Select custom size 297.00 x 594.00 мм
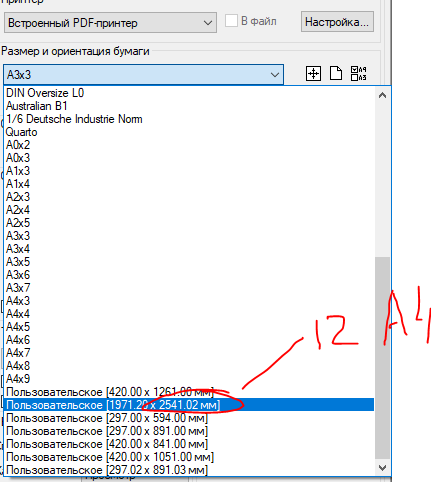 [189, 418]
